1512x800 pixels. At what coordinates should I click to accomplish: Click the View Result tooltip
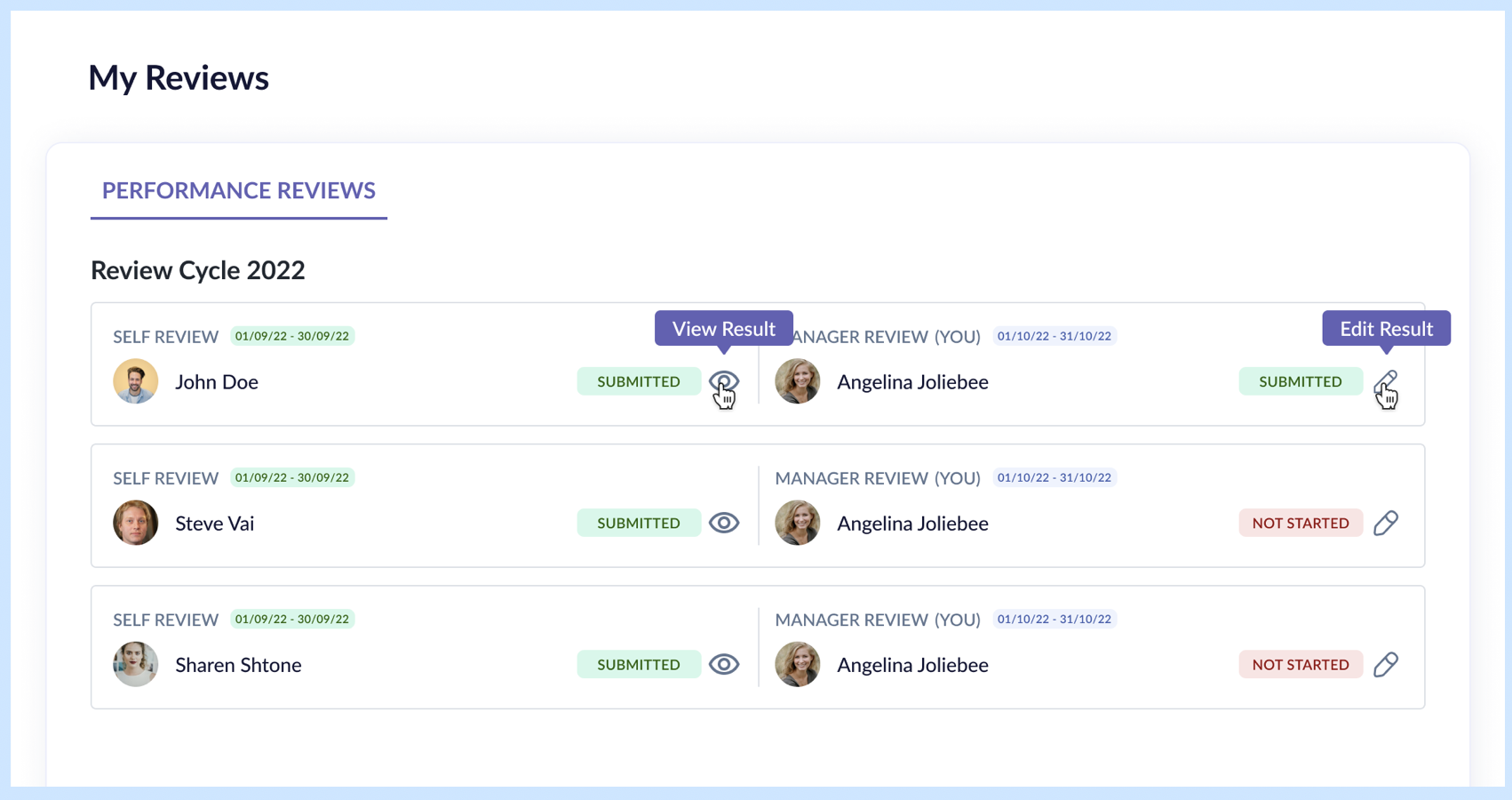coord(723,329)
